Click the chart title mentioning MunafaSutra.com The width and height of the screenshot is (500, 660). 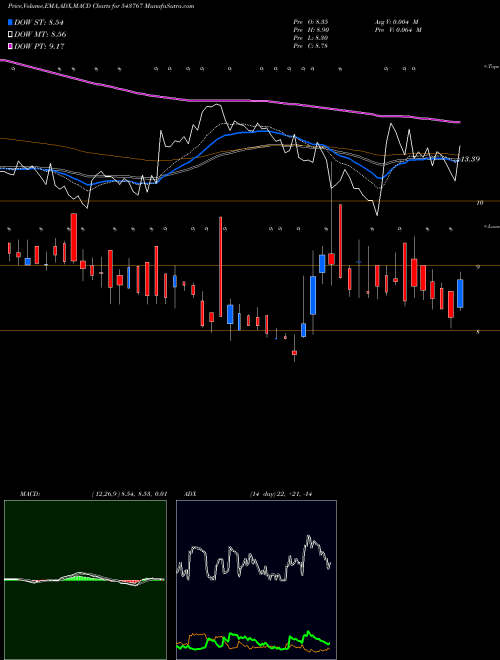pos(101,7)
